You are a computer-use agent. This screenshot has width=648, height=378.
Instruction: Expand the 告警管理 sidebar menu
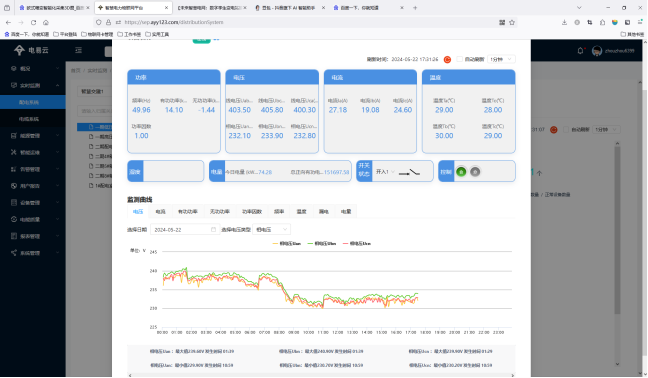click(x=33, y=169)
